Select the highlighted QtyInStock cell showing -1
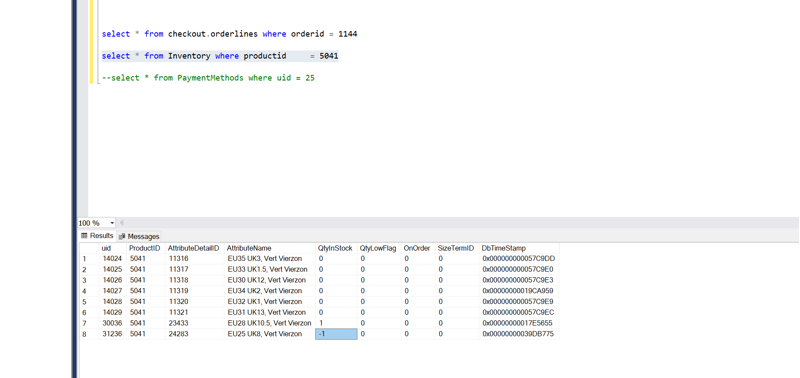 pos(336,334)
